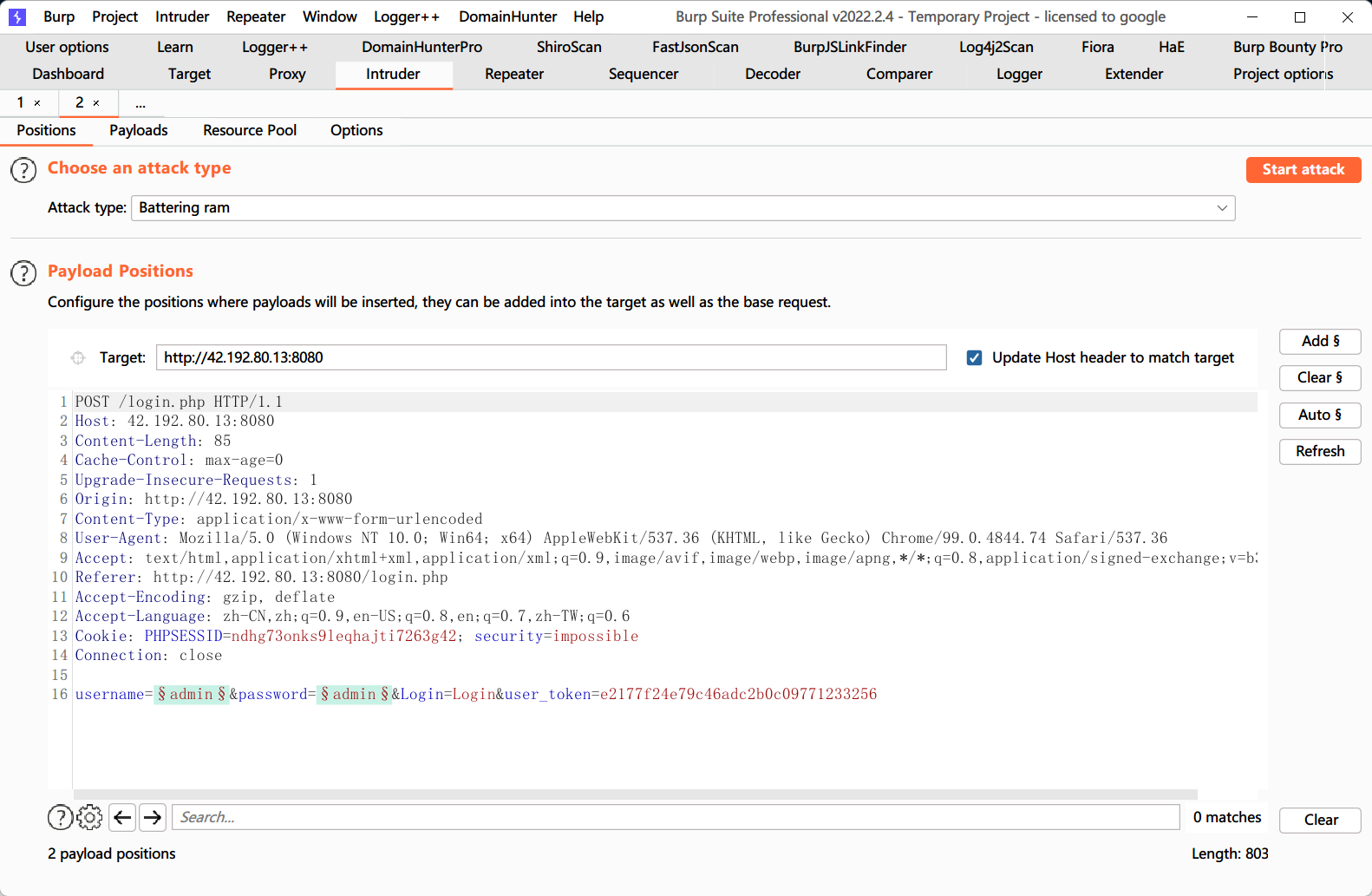Image resolution: width=1372 pixels, height=896 pixels.
Task: Click the target crosshair icon beside Target
Action: pos(78,357)
